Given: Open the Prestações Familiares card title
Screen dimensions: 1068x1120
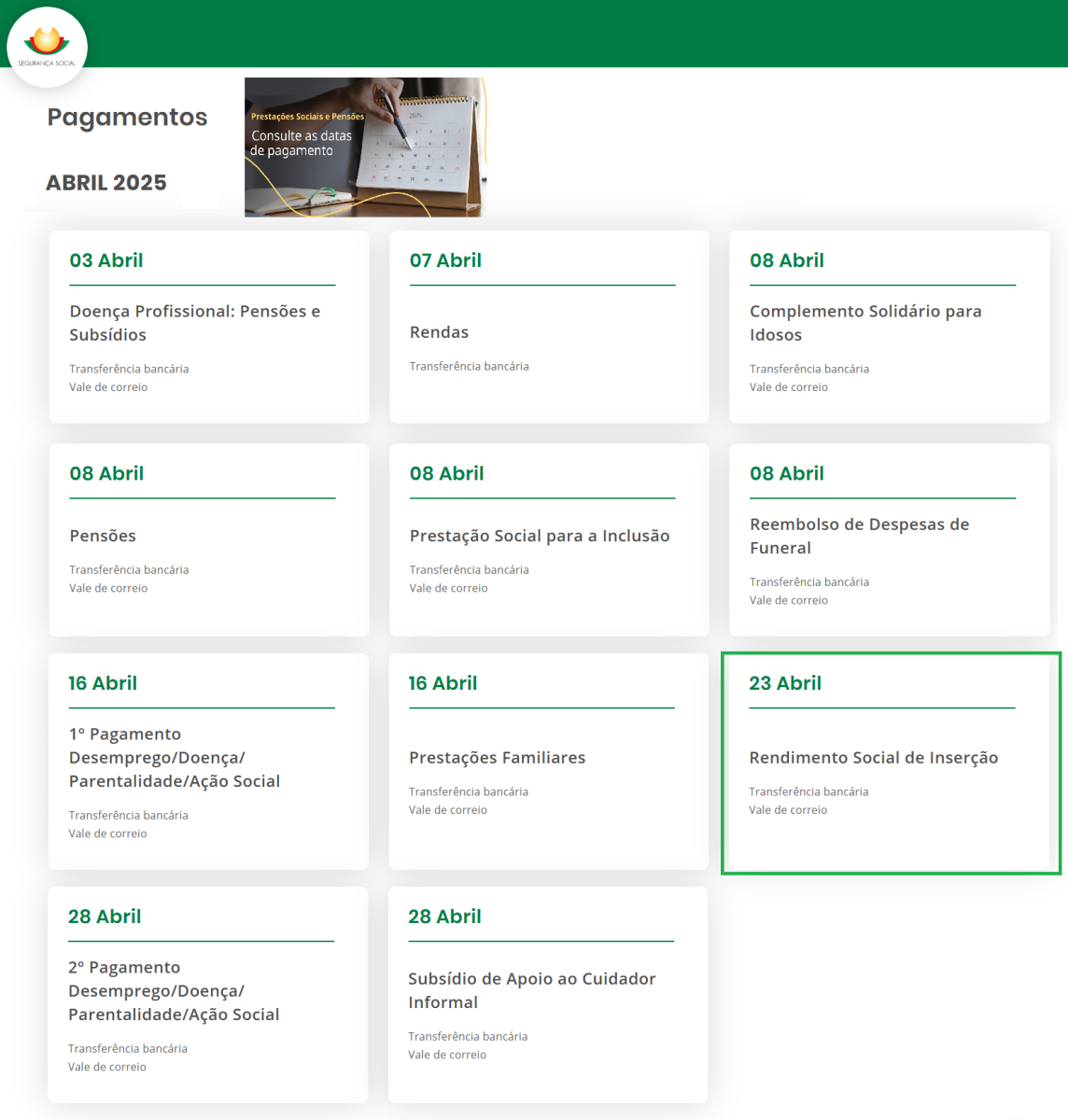Looking at the screenshot, I should pos(497,758).
